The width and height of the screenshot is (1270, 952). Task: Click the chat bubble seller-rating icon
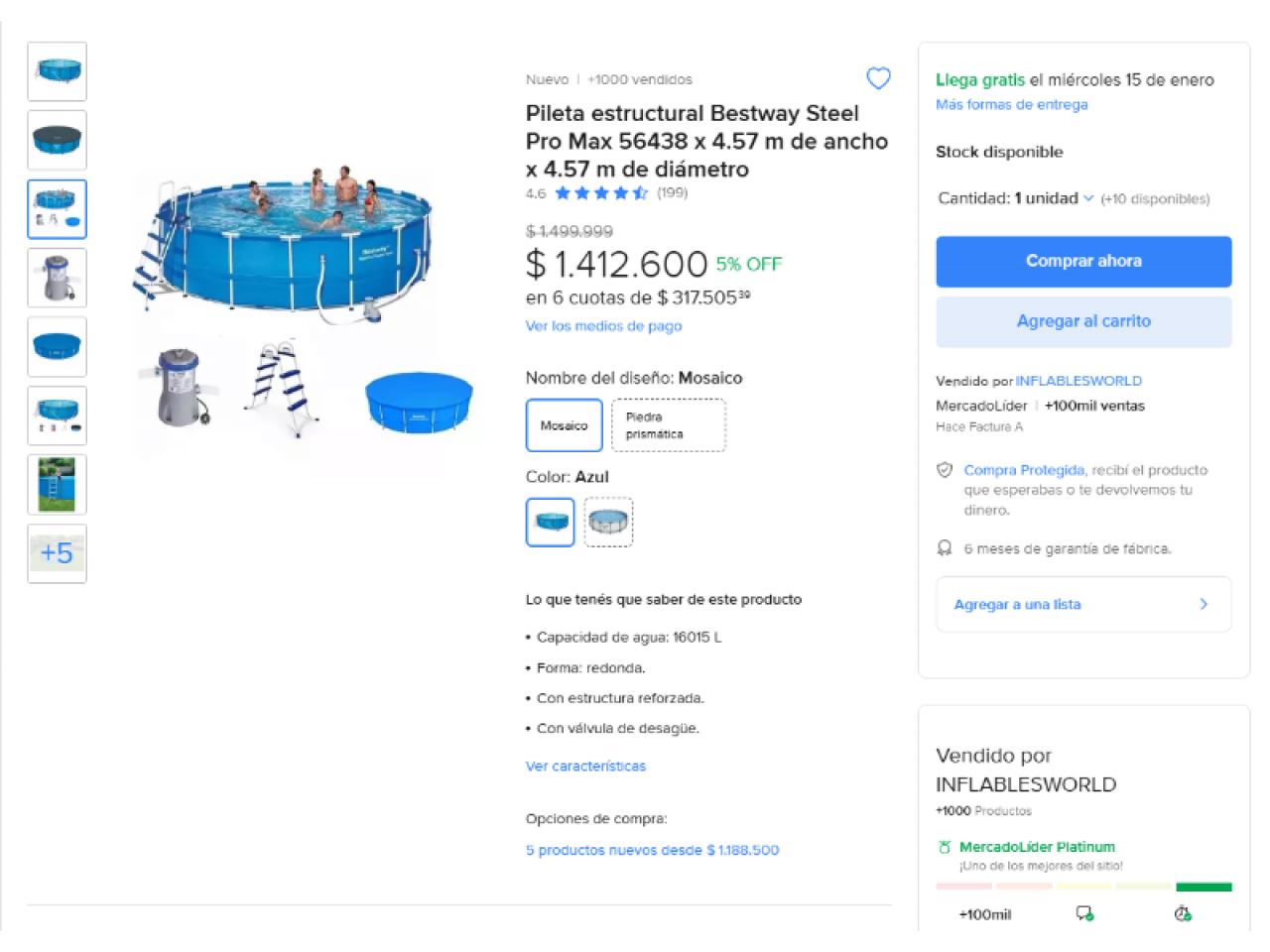pos(1084,913)
